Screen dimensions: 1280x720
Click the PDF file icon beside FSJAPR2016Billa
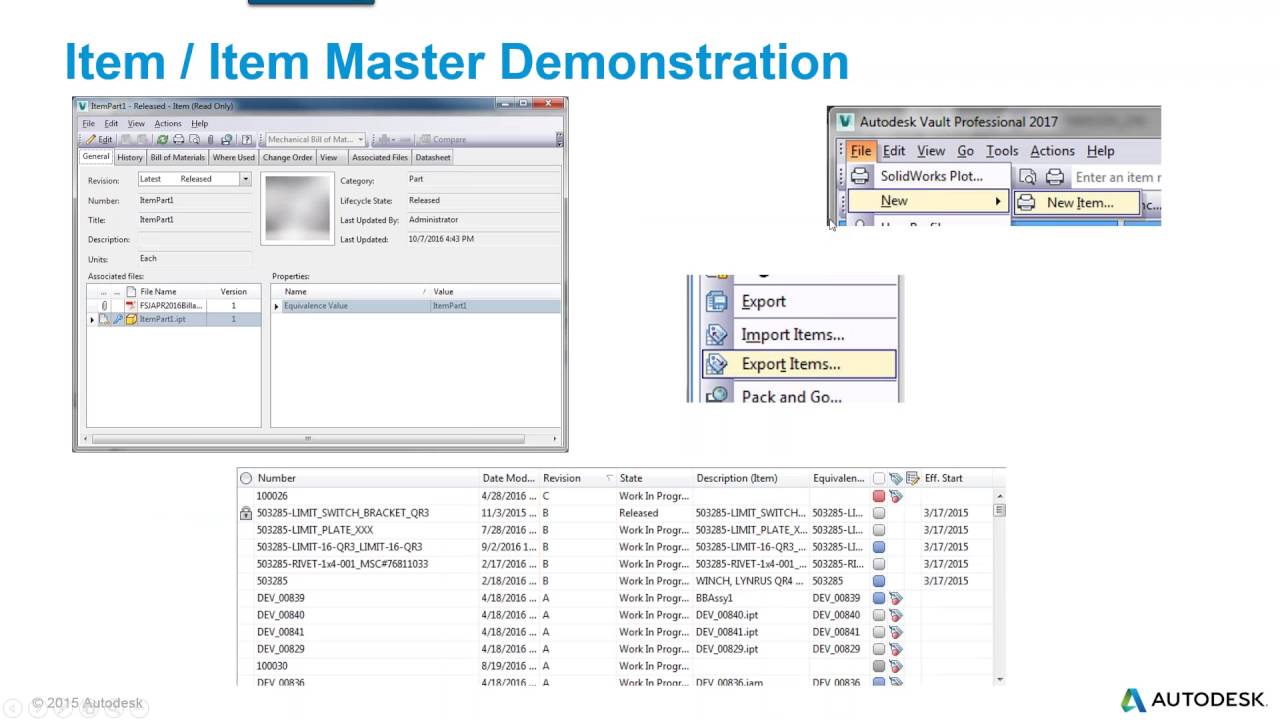131,306
